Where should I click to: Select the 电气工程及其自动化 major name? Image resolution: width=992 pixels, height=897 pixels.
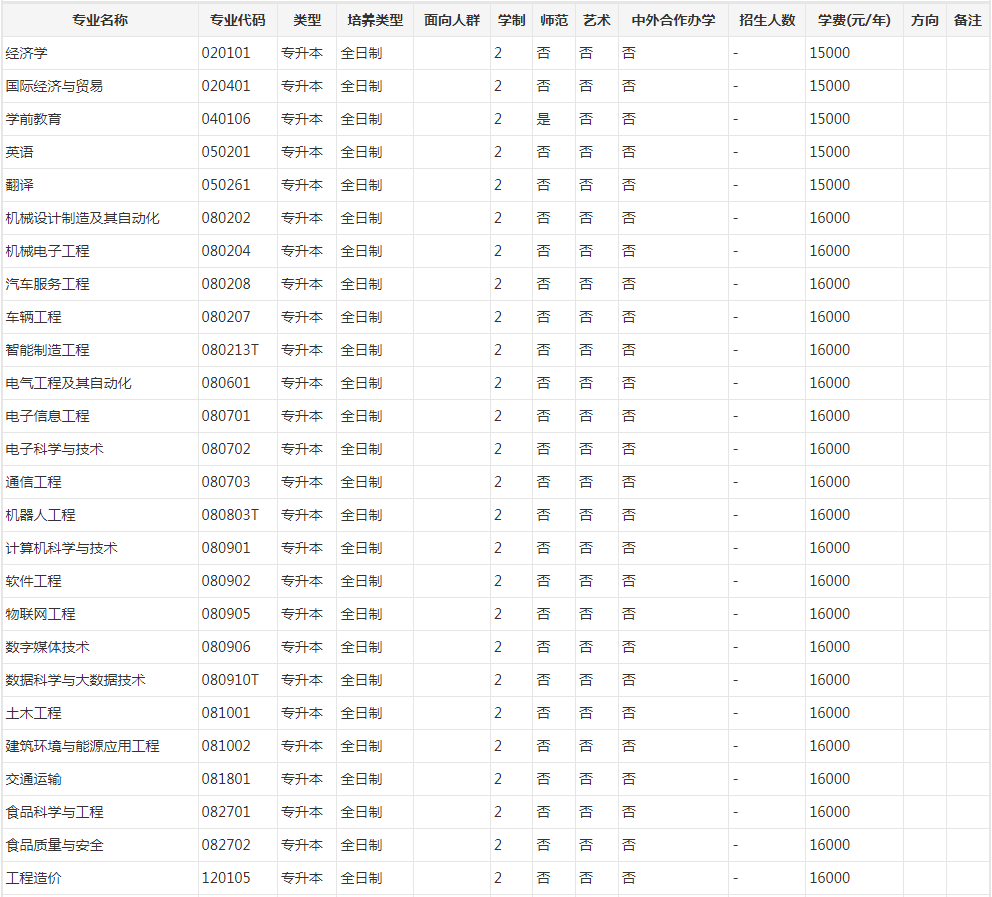tap(68, 383)
